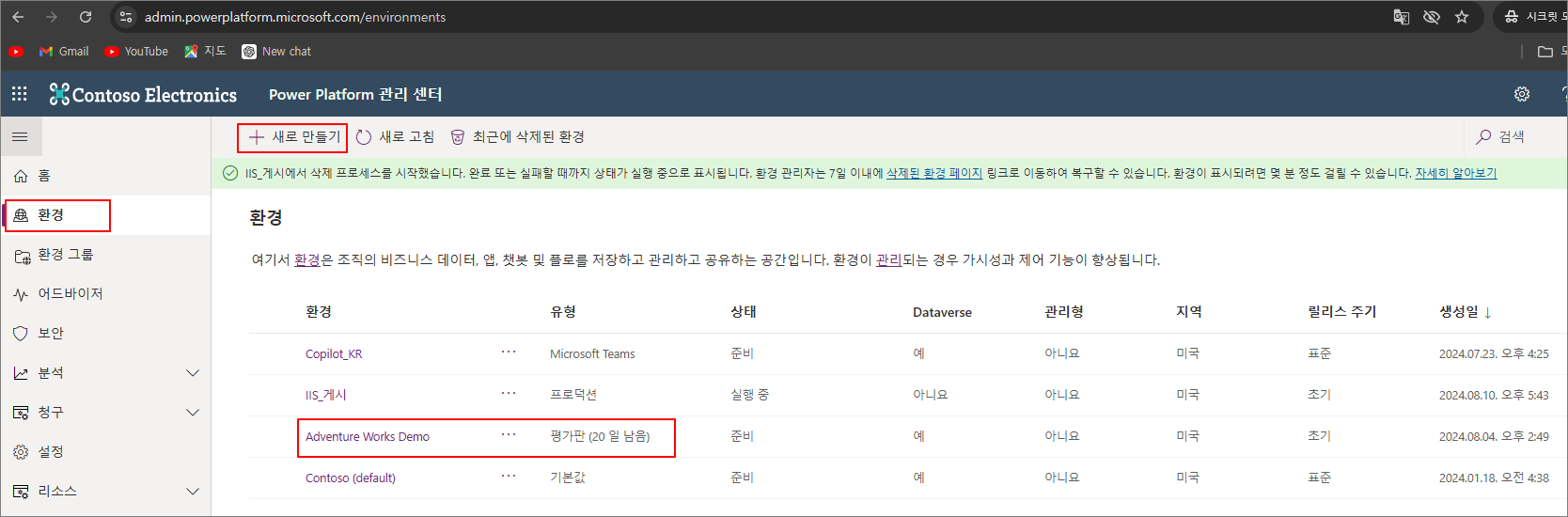Open Contoso (default) environment
The image size is (1568, 517).
tap(351, 478)
